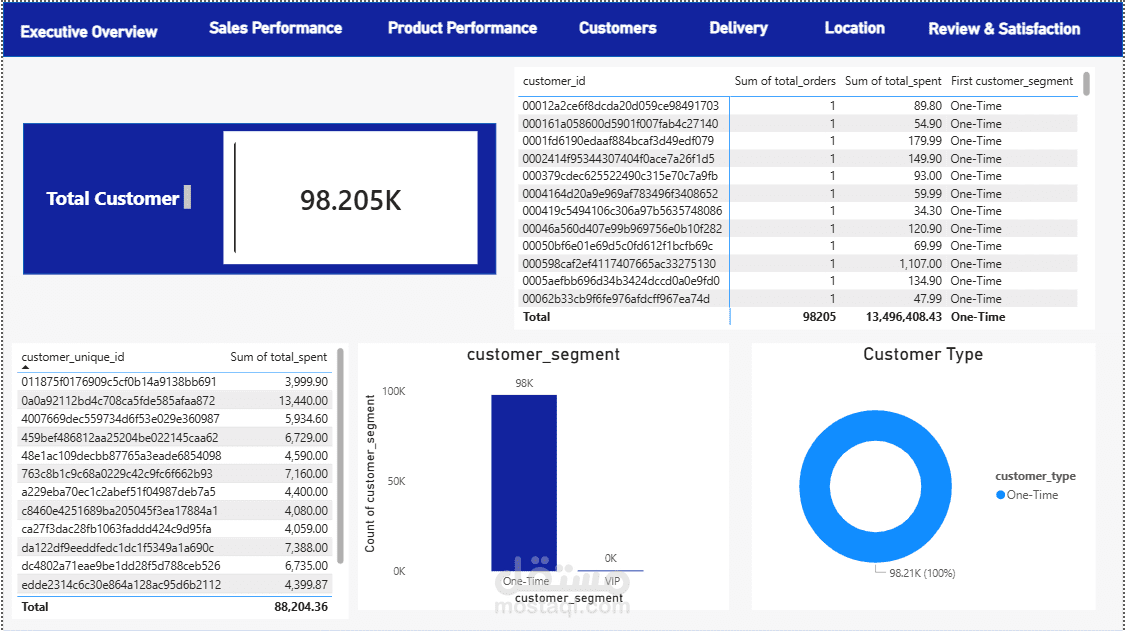Open the Executive Overview page

pos(88,32)
